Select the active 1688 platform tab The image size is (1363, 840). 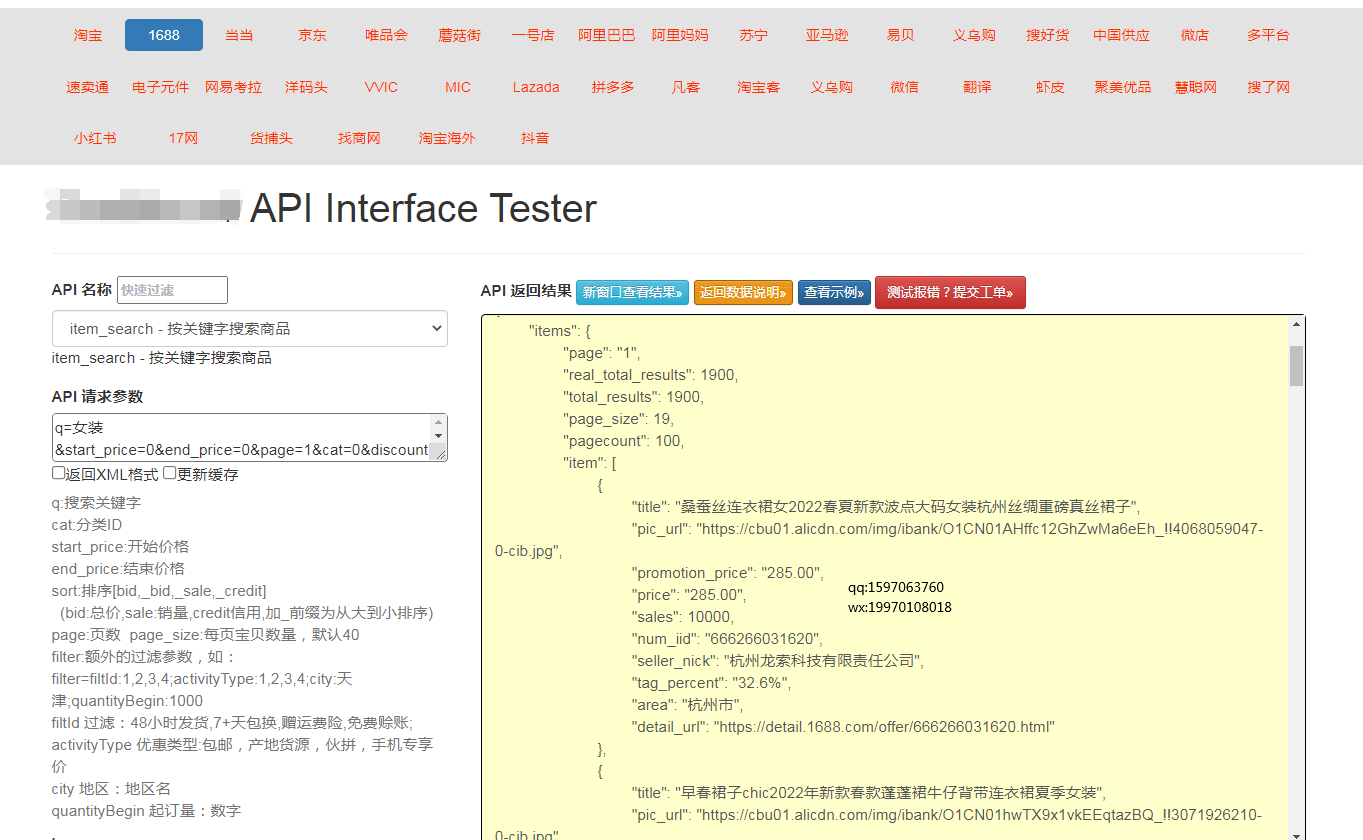(164, 35)
